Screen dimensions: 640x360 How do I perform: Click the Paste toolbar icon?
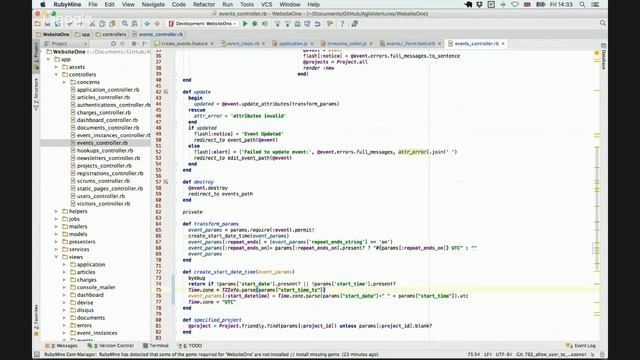(112, 24)
